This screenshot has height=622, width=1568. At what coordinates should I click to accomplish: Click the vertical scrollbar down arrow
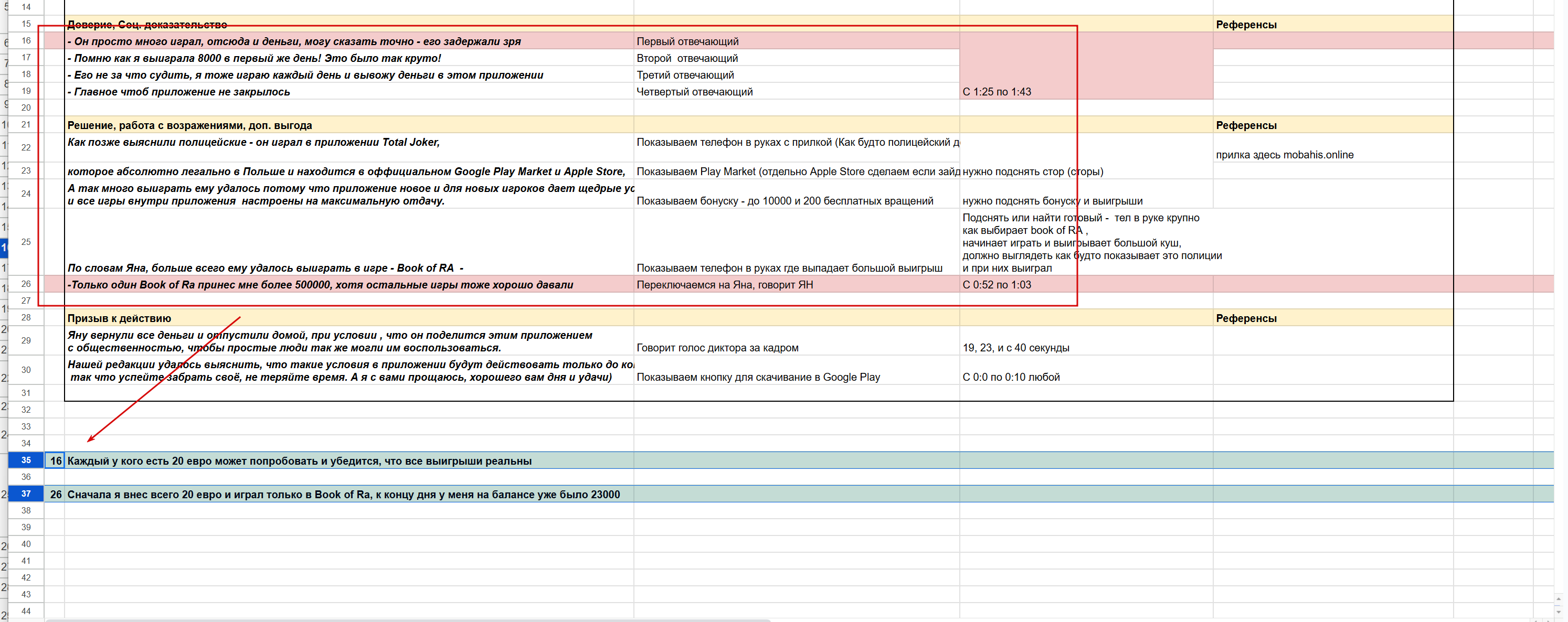1558,611
